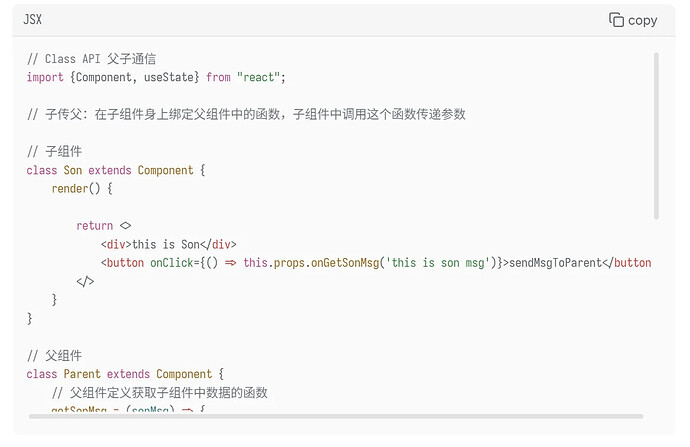Click the copy icon in code header
The width and height of the screenshot is (690, 447).
click(x=616, y=20)
